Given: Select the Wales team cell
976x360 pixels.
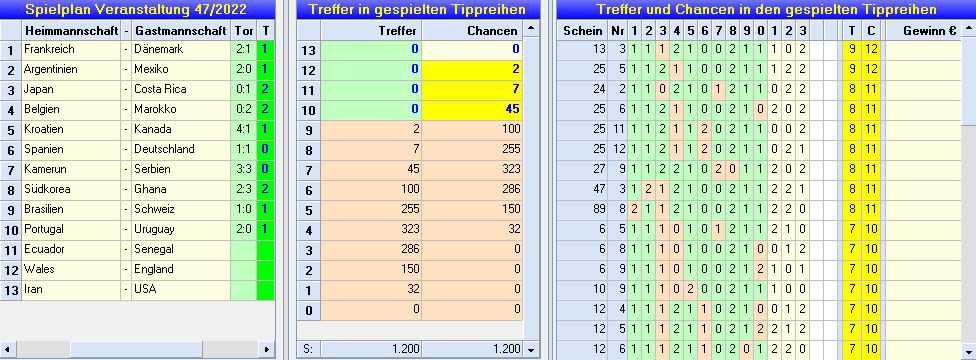Looking at the screenshot, I should (71, 269).
